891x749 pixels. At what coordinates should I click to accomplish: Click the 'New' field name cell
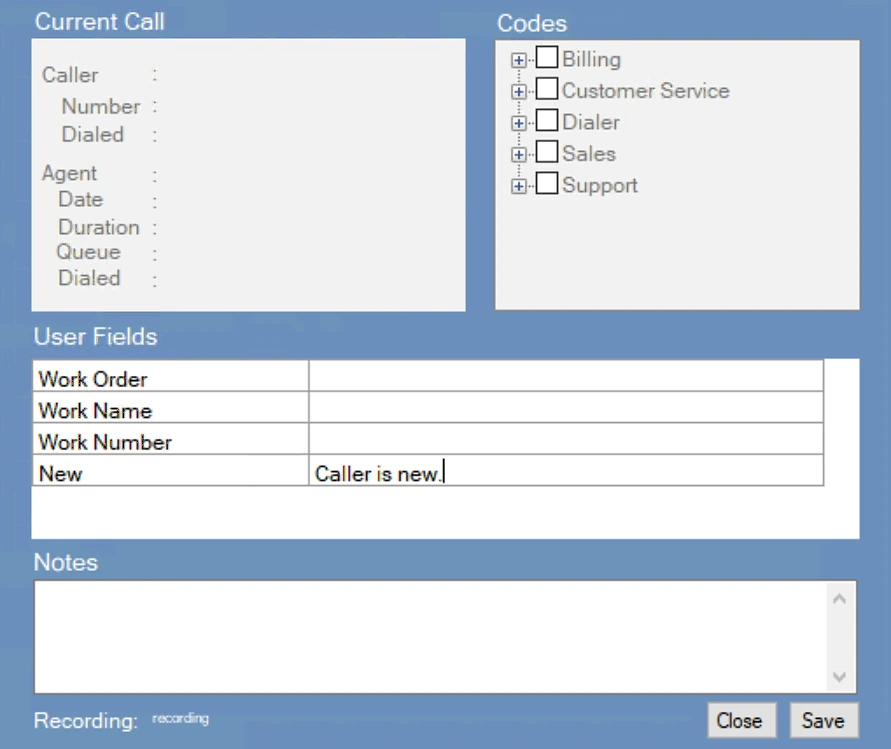[170, 471]
